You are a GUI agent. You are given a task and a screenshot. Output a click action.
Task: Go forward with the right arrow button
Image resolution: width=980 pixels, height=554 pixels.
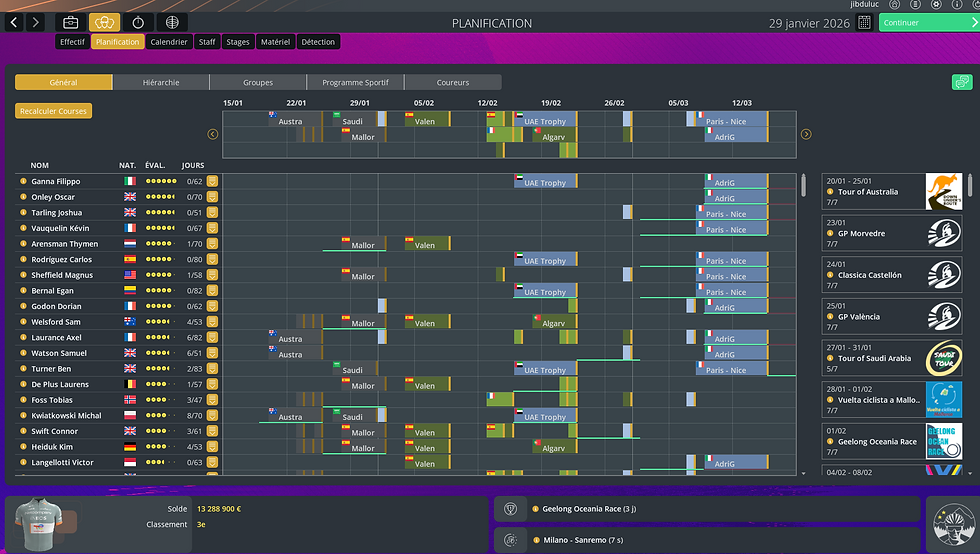[x=36, y=23]
